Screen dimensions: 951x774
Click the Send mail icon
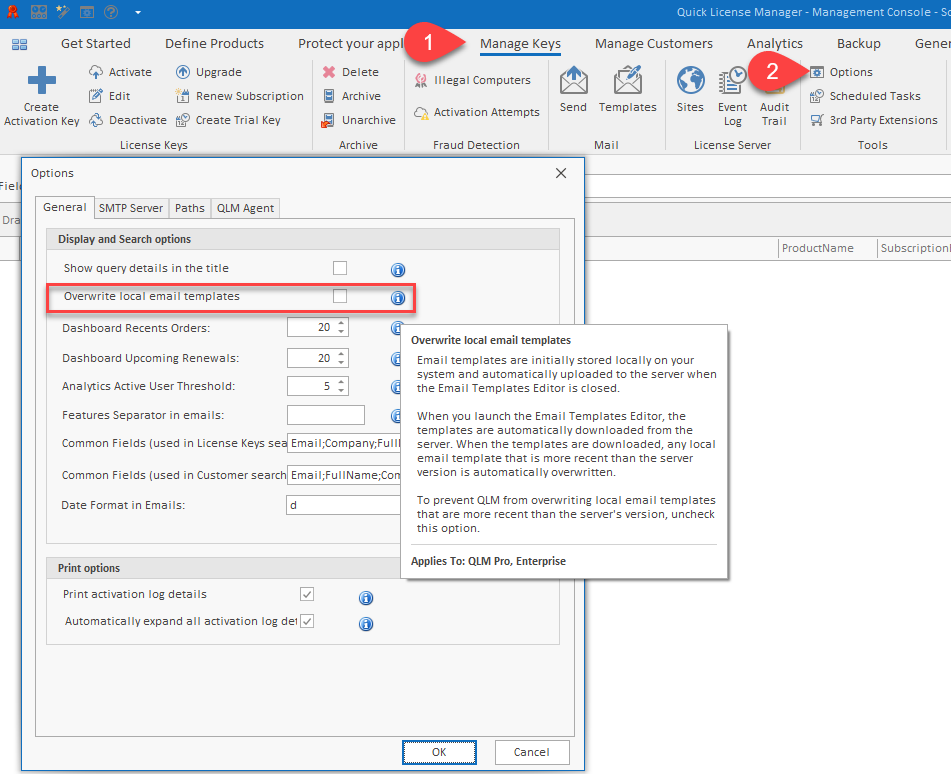click(x=573, y=80)
